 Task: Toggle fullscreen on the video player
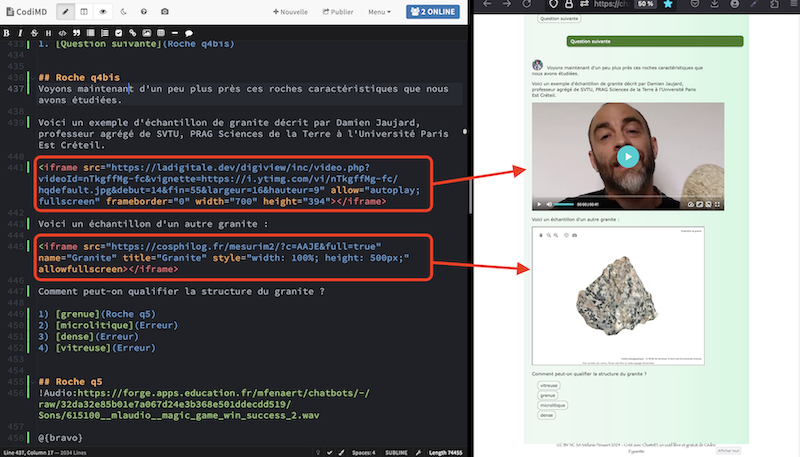[x=717, y=205]
